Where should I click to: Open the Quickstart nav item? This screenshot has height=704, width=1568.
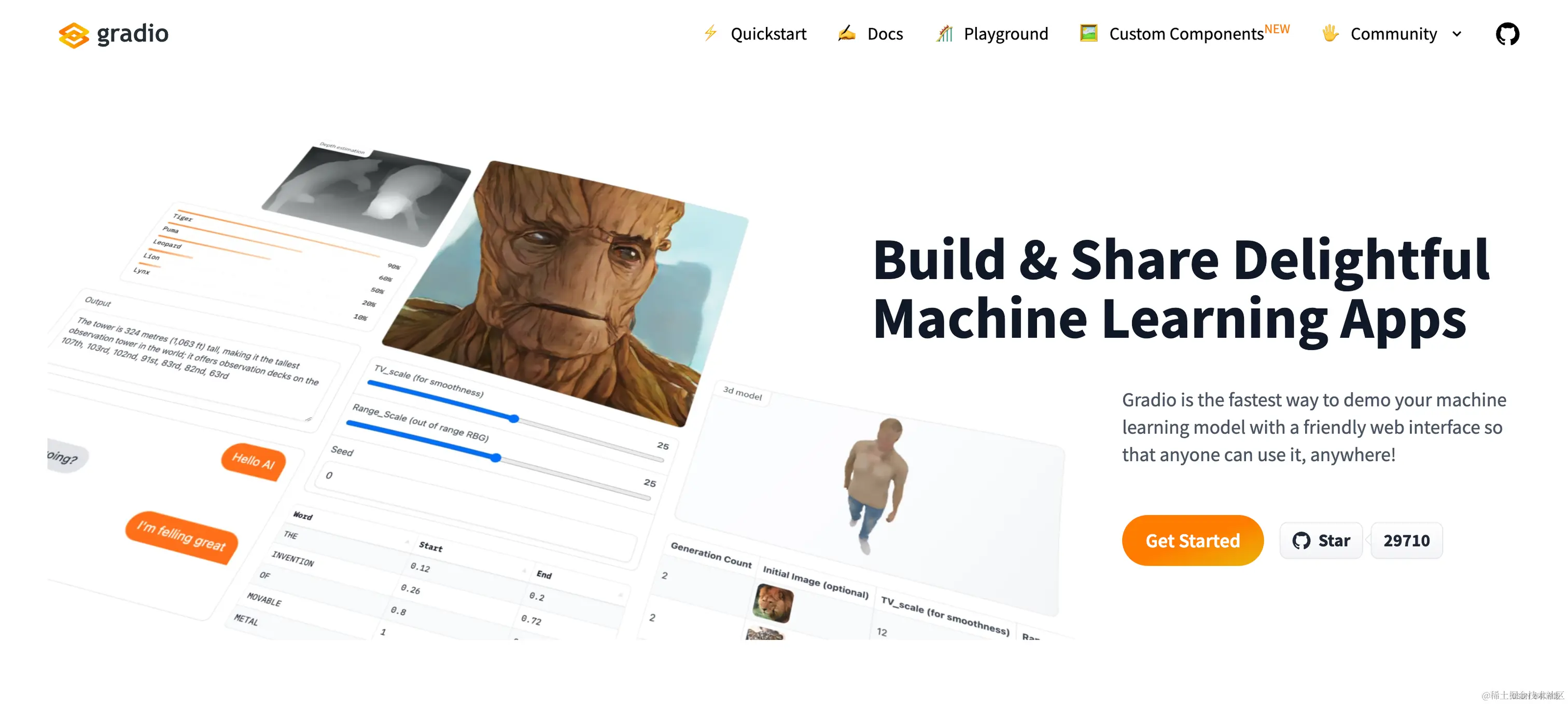pyautogui.click(x=768, y=34)
